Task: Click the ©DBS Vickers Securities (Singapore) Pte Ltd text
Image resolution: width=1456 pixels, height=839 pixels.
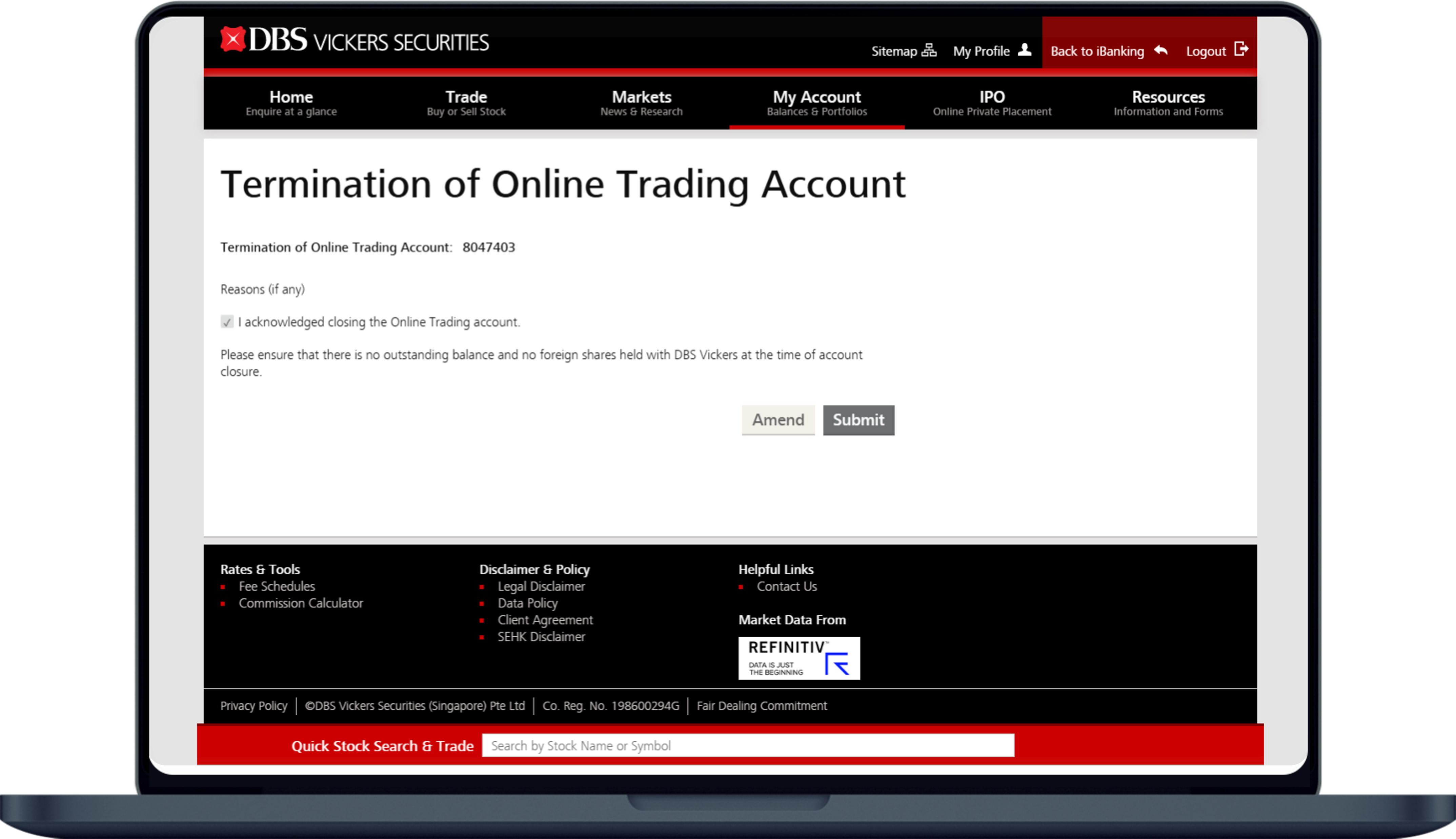Action: click(x=415, y=706)
